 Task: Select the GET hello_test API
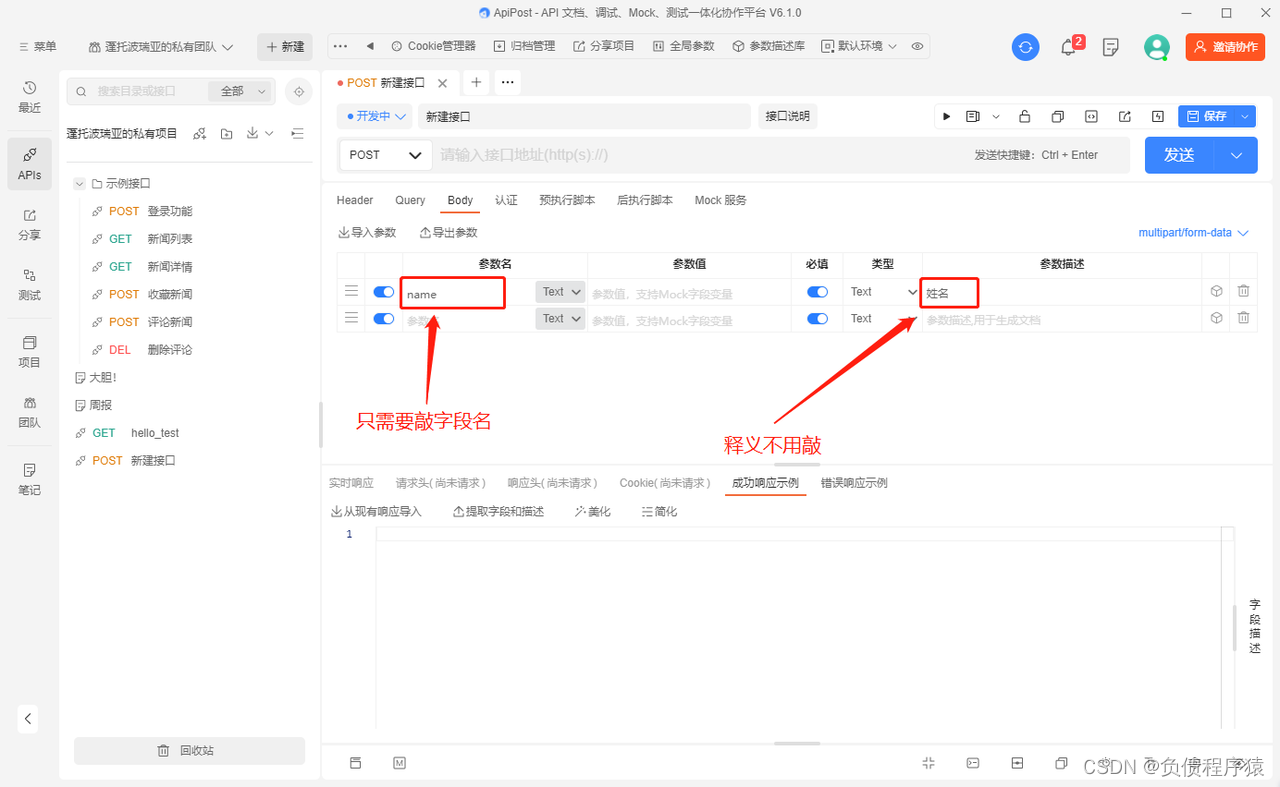(x=135, y=433)
